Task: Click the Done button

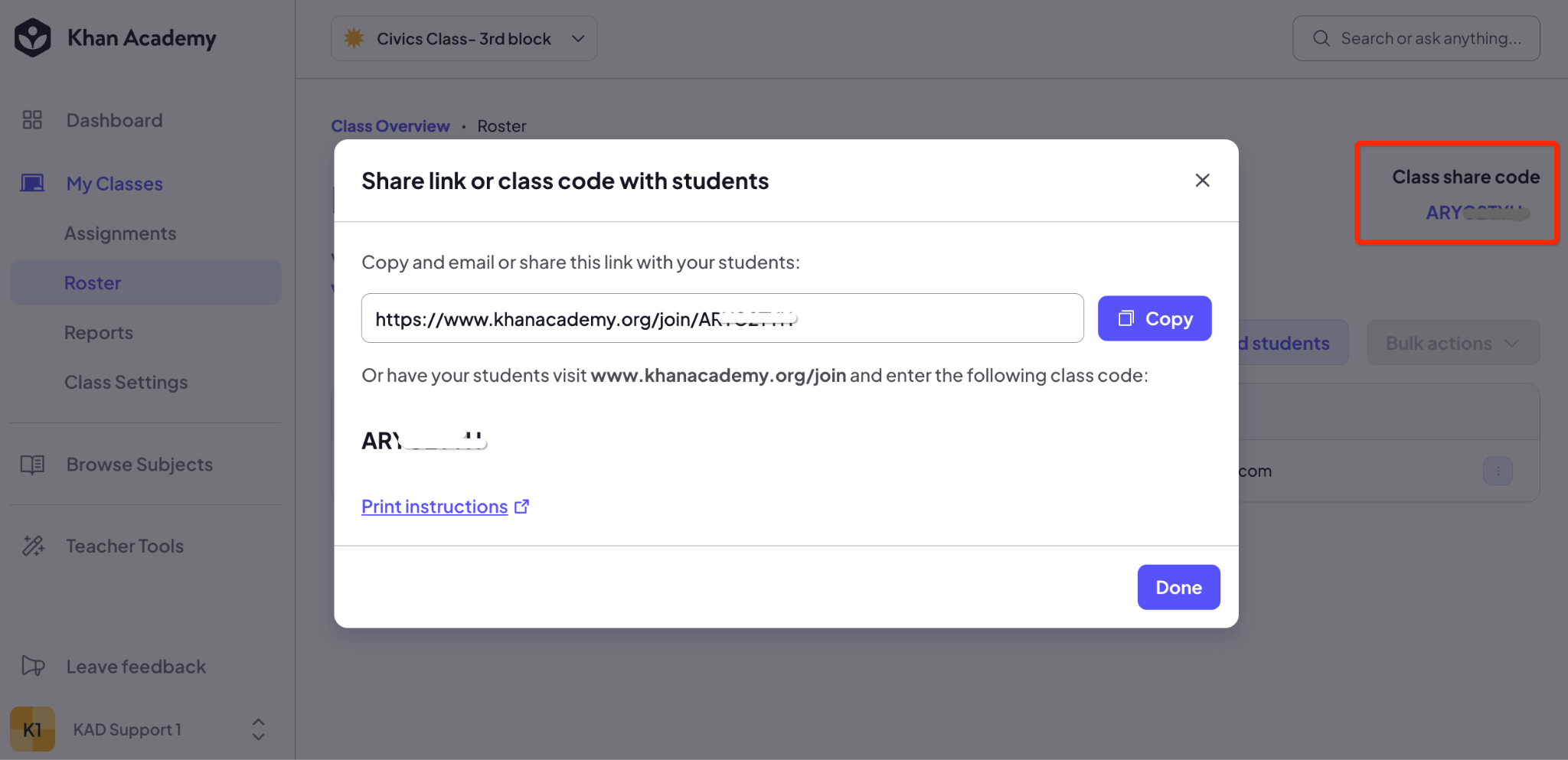Action: click(1178, 587)
